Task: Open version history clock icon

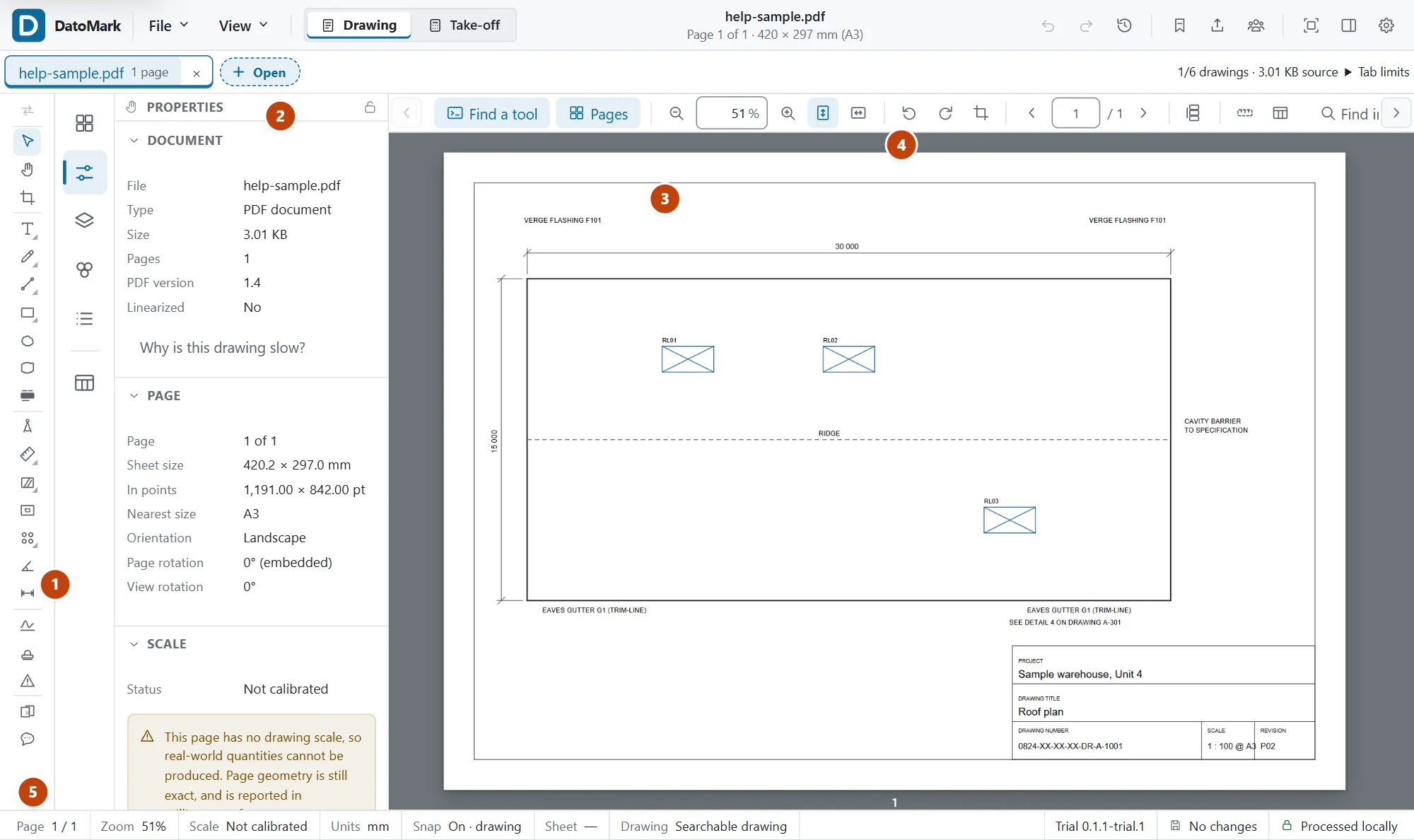Action: pyautogui.click(x=1124, y=25)
